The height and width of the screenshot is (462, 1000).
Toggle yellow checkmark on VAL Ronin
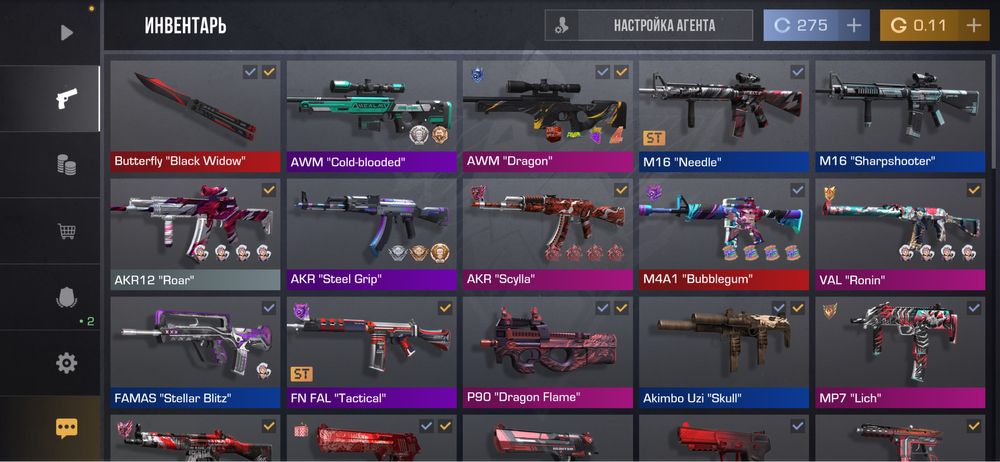tap(974, 190)
